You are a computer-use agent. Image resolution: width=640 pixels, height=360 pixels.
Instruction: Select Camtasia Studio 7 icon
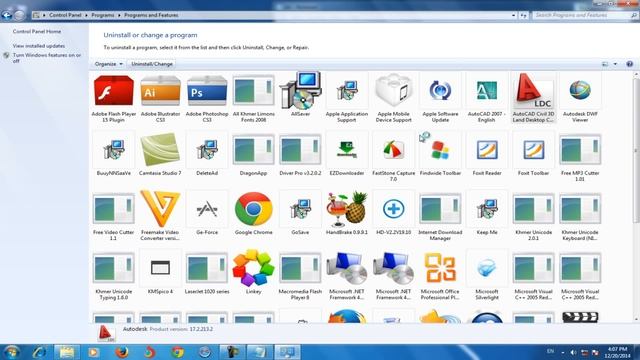click(160, 150)
